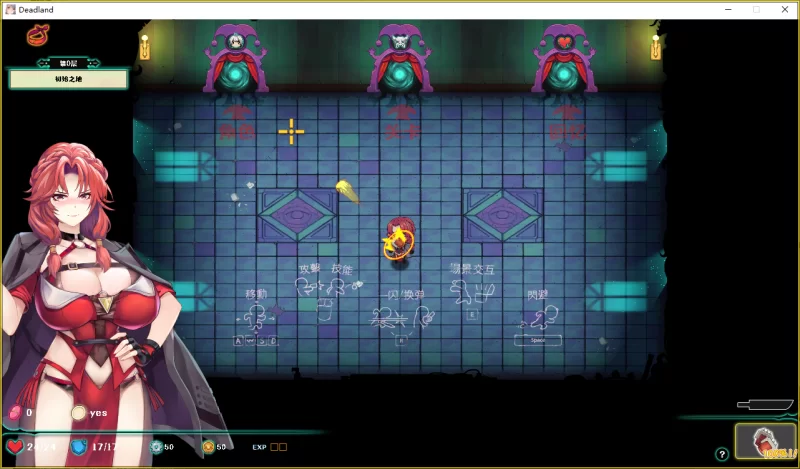Click the WASD key hint on floor
The height and width of the screenshot is (469, 800).
(x=256, y=341)
